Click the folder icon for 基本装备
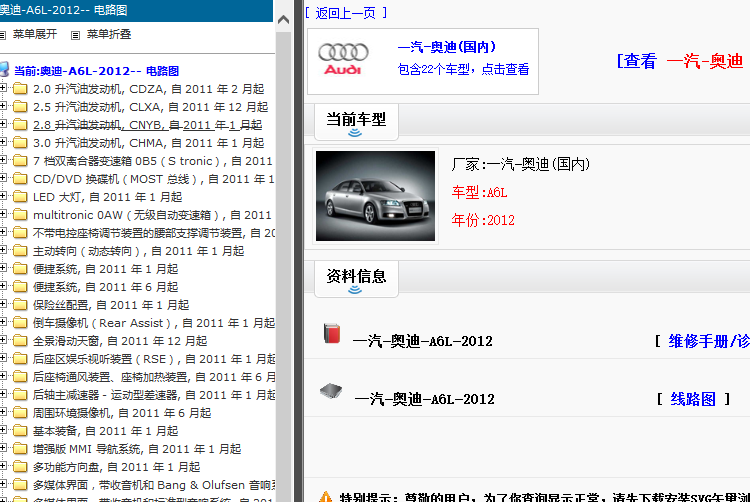The width and height of the screenshot is (750, 502). click(20, 431)
